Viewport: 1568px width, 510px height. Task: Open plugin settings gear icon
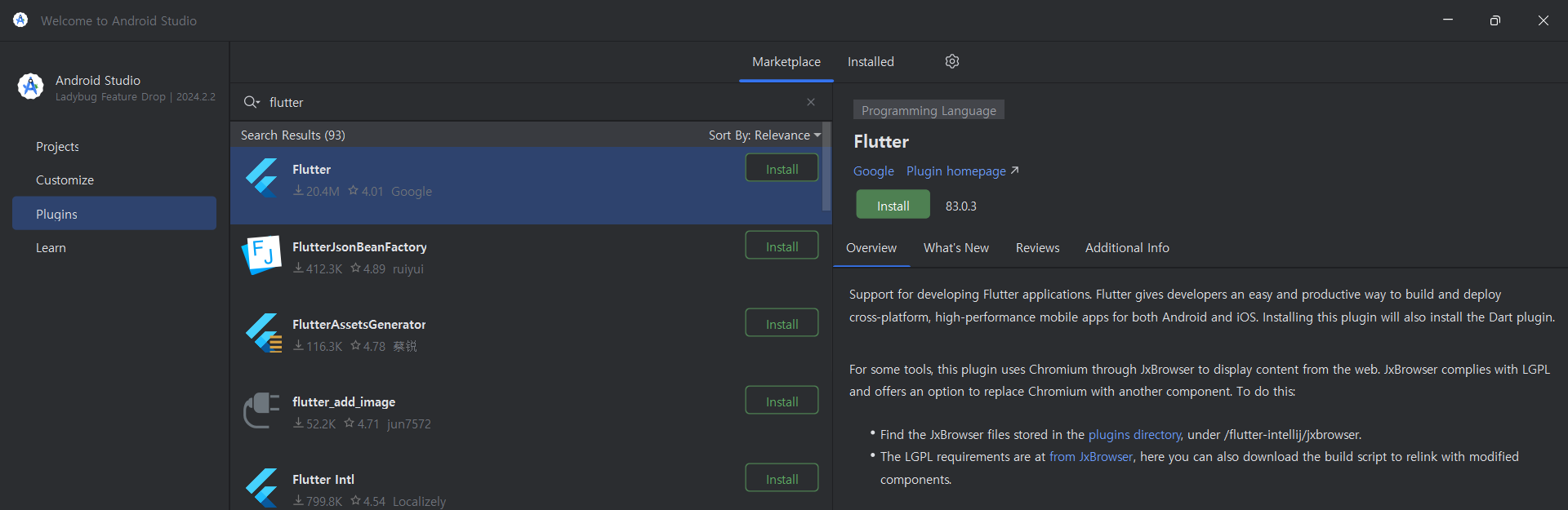tap(952, 61)
